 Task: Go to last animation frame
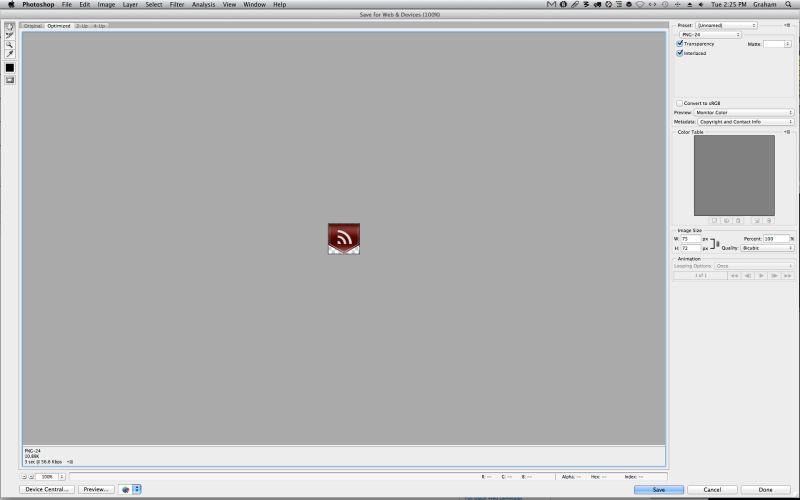787,276
